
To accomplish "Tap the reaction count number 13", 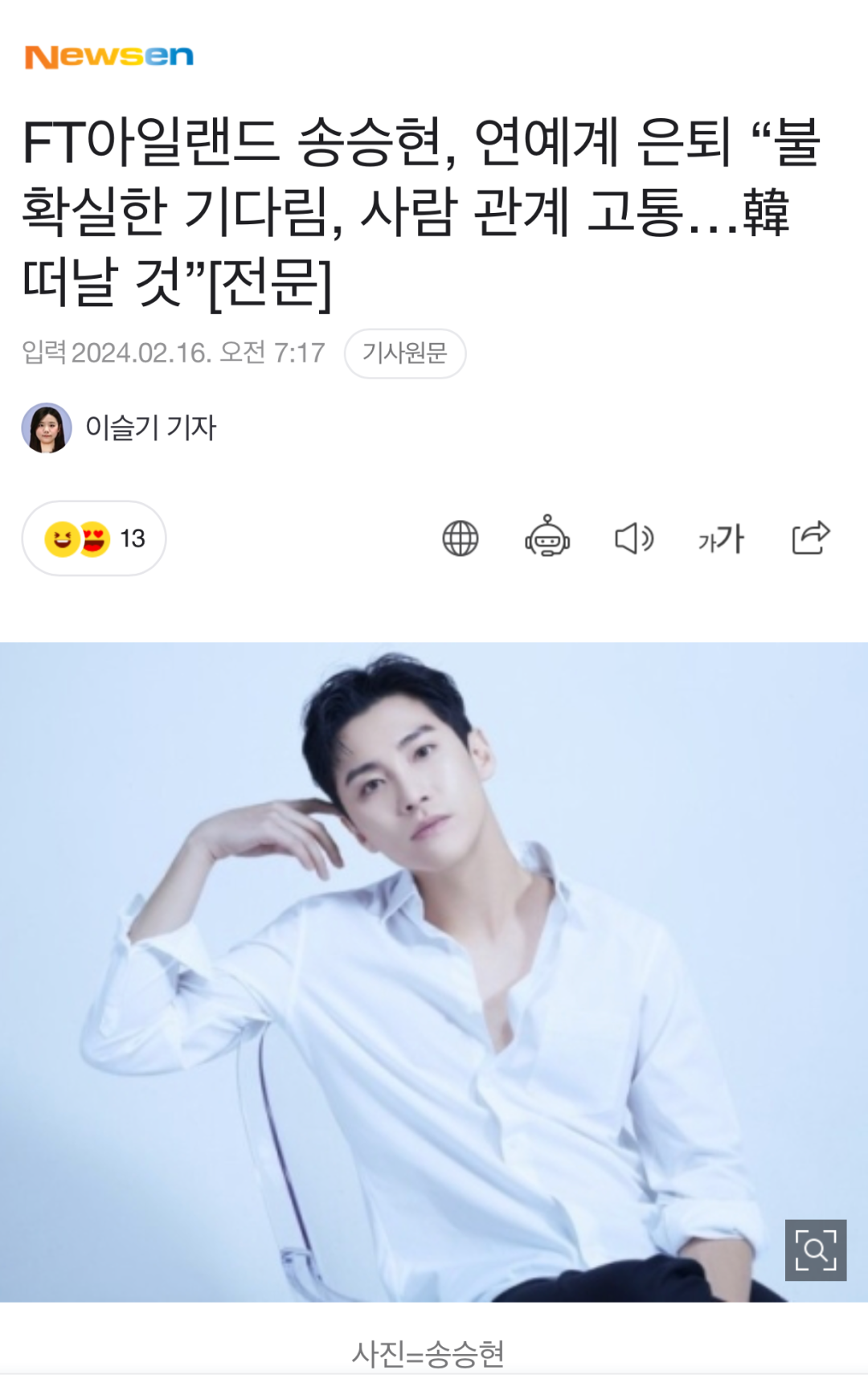I will 133,538.
